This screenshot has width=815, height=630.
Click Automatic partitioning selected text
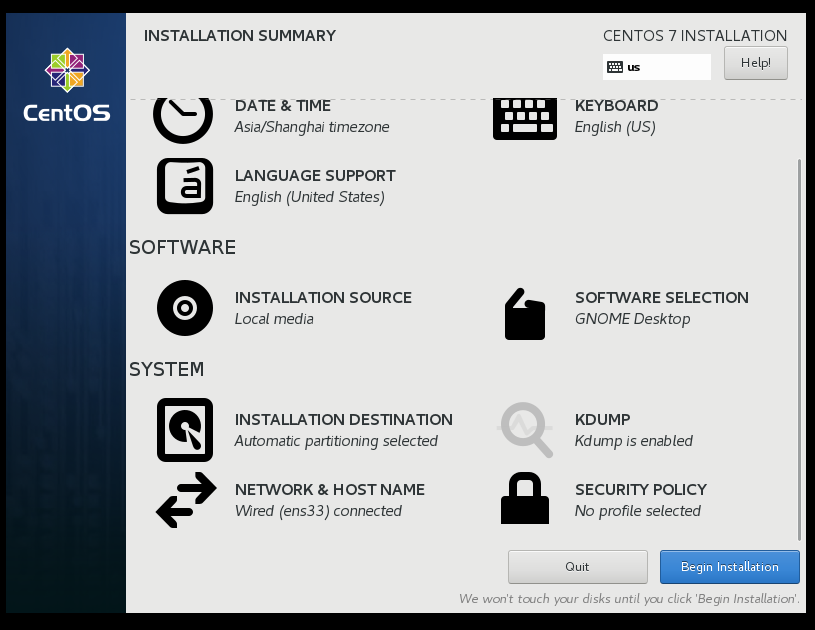336,441
